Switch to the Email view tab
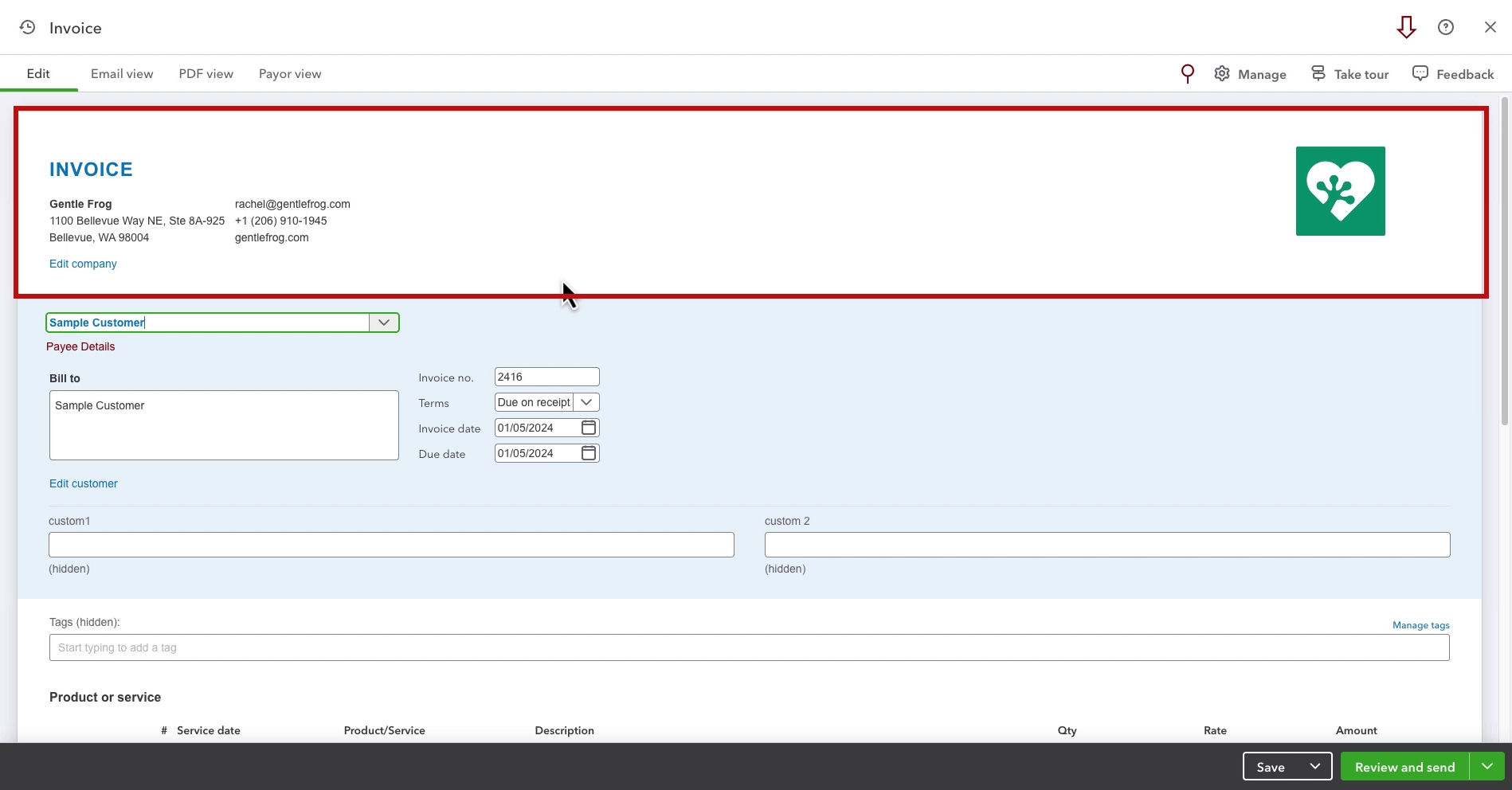The width and height of the screenshot is (1512, 790). pyautogui.click(x=122, y=74)
